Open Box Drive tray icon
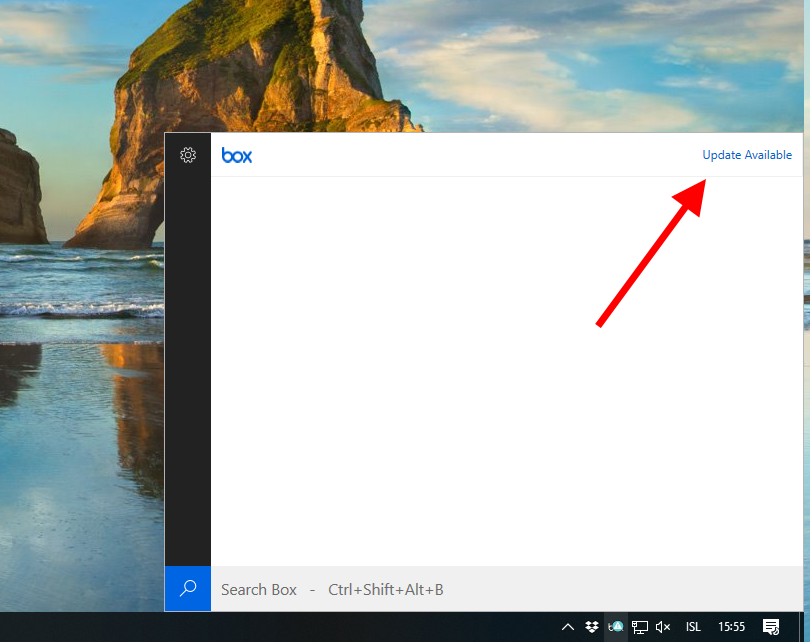 click(616, 627)
